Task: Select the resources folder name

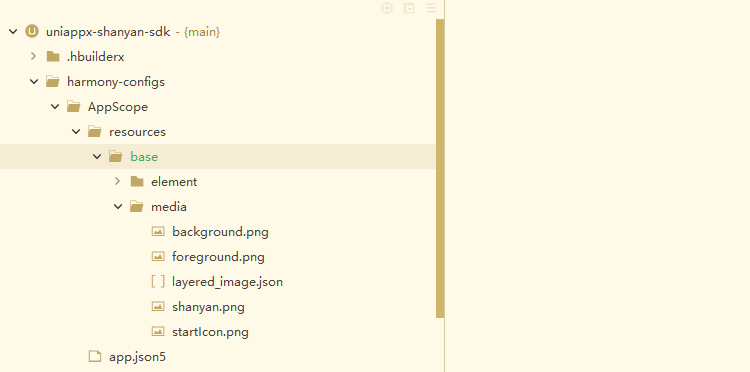Action: [x=137, y=132]
